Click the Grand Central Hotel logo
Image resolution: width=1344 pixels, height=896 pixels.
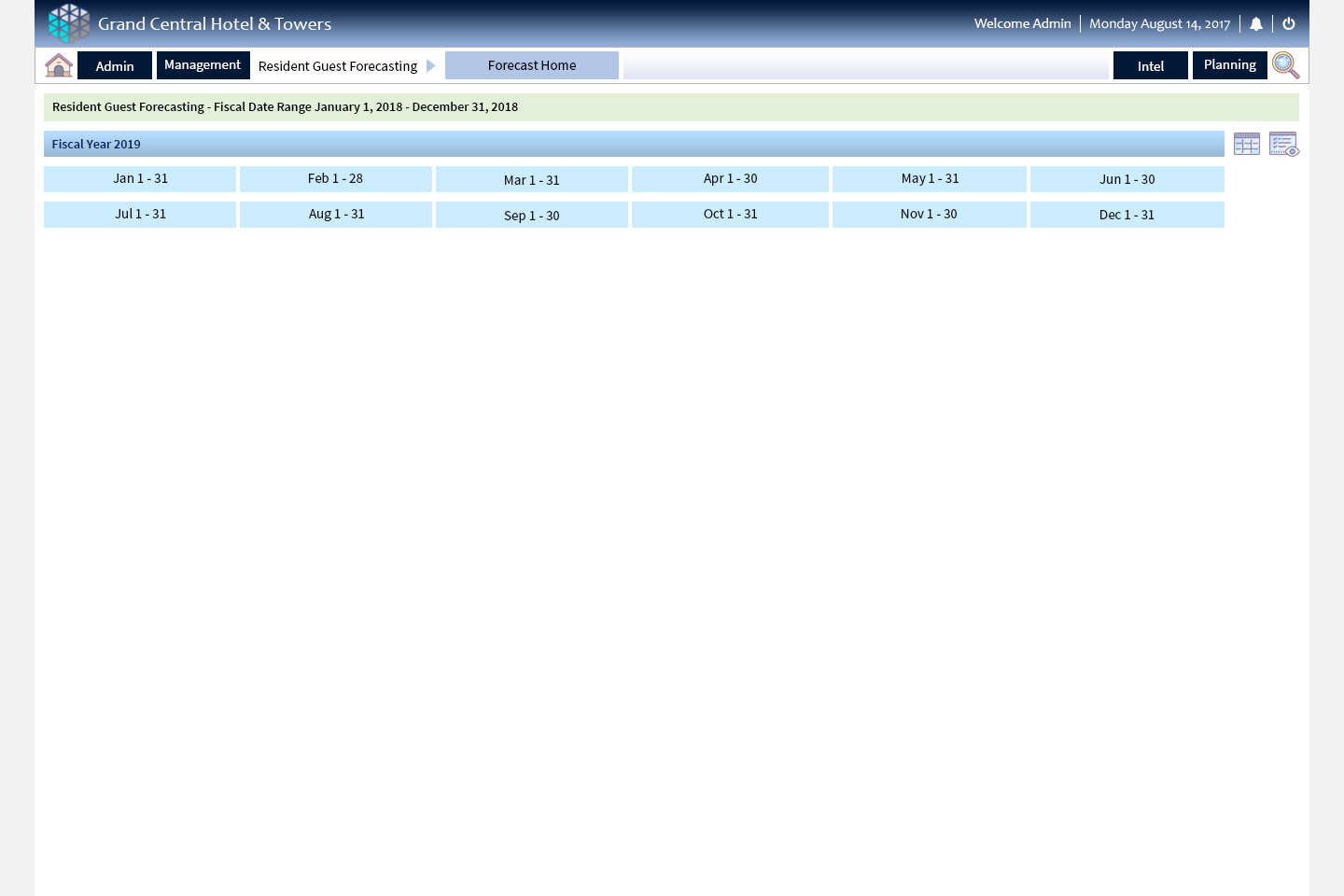click(x=69, y=23)
